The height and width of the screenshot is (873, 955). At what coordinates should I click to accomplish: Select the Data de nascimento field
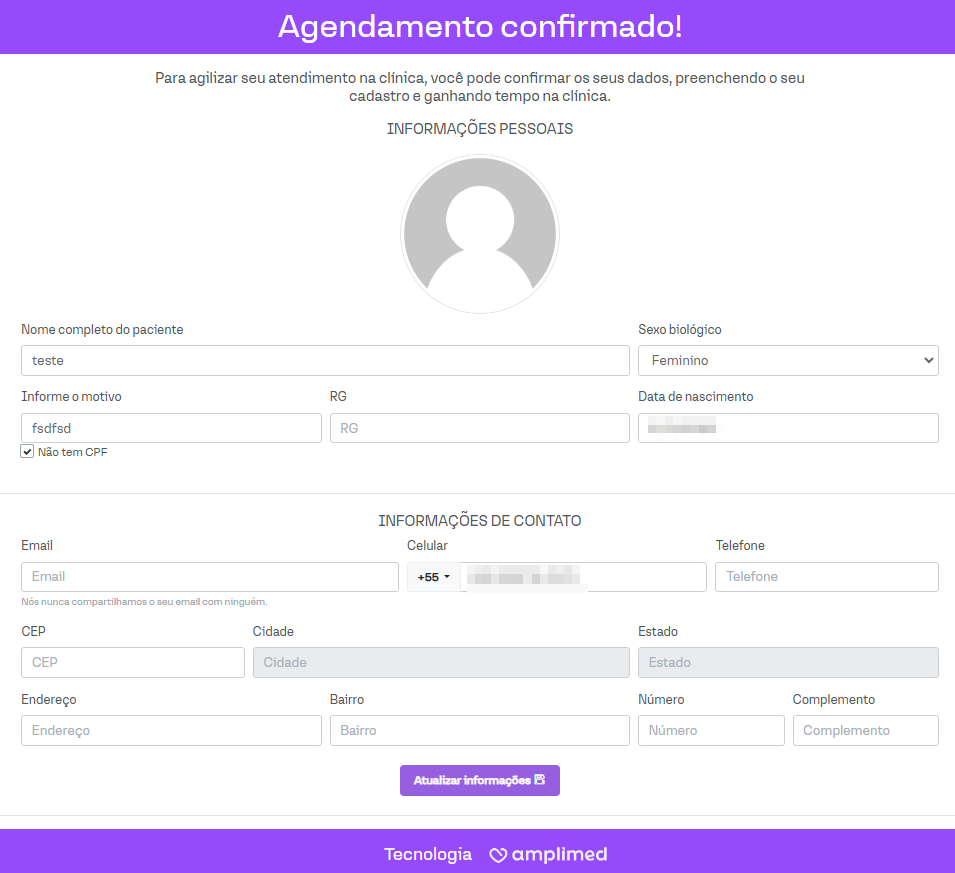787,428
